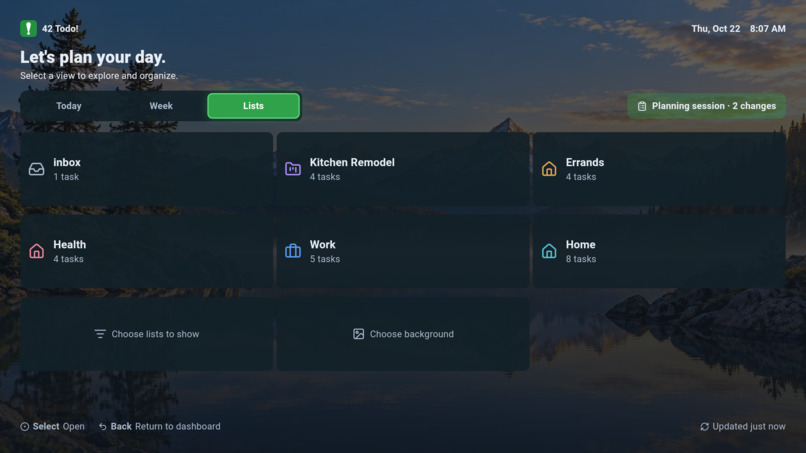Select the Lists tab
806x453 pixels.
[x=253, y=106]
